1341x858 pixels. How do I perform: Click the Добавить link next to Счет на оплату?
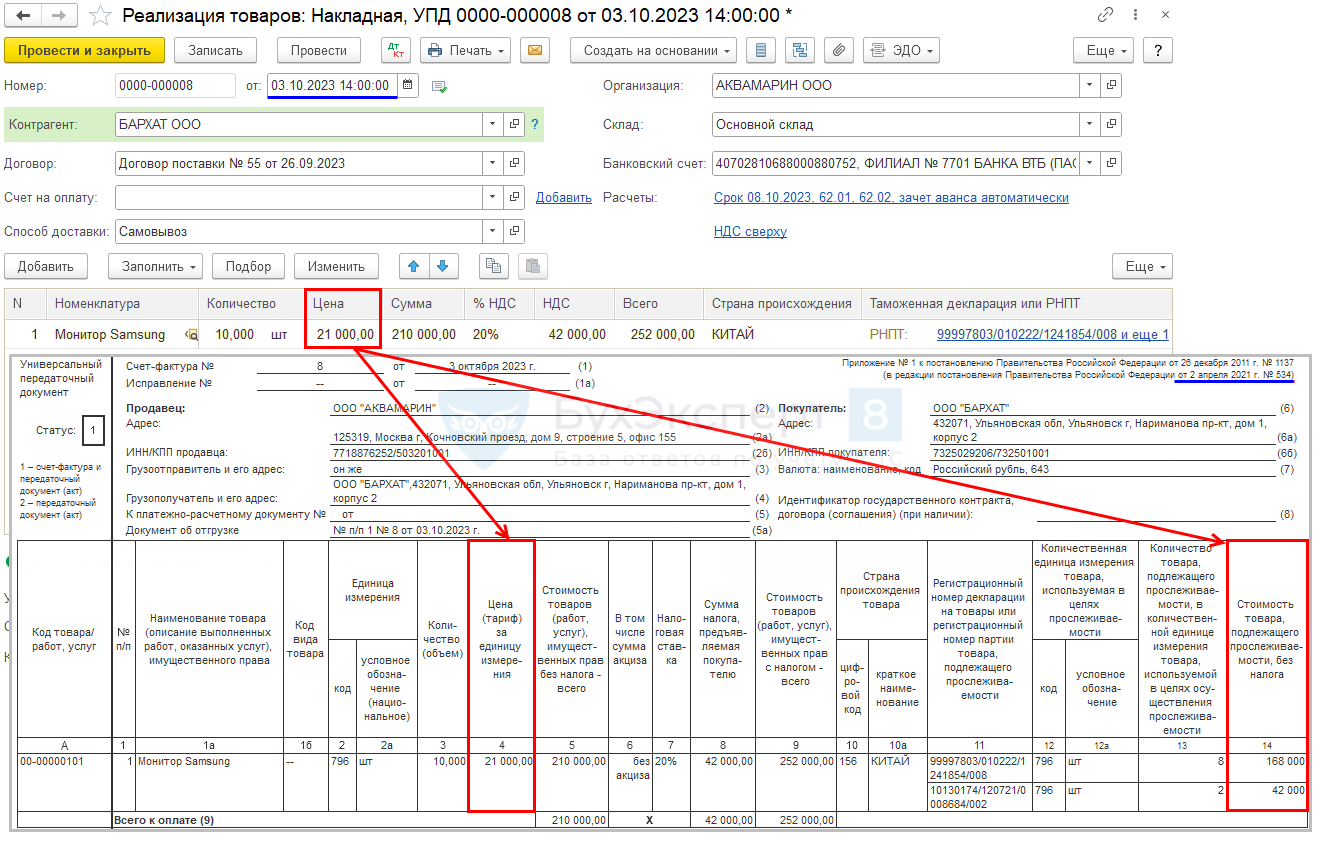click(563, 198)
